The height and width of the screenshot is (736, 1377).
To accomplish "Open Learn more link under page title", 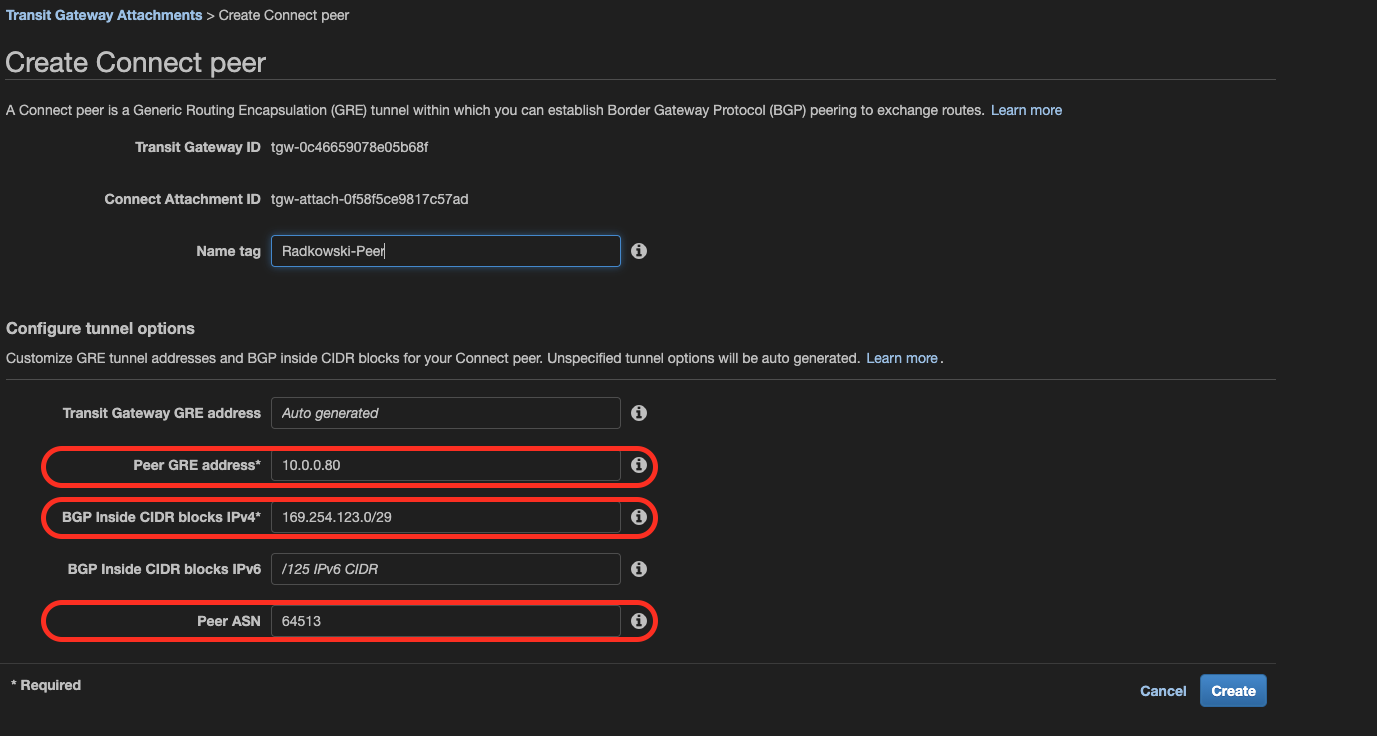I will 1026,110.
